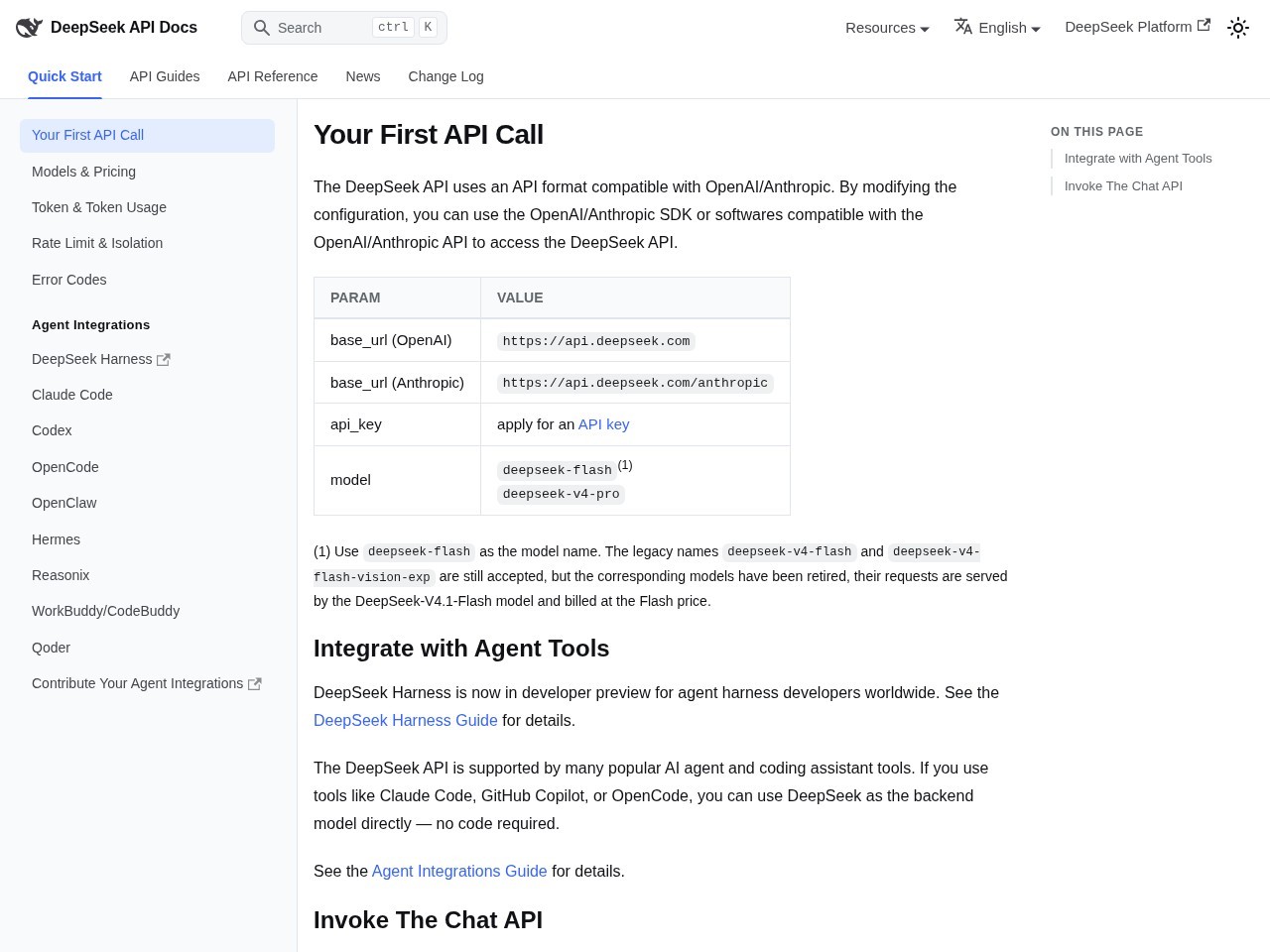This screenshot has width=1270, height=952.
Task: Open Token & Token Usage page
Action: point(147,207)
